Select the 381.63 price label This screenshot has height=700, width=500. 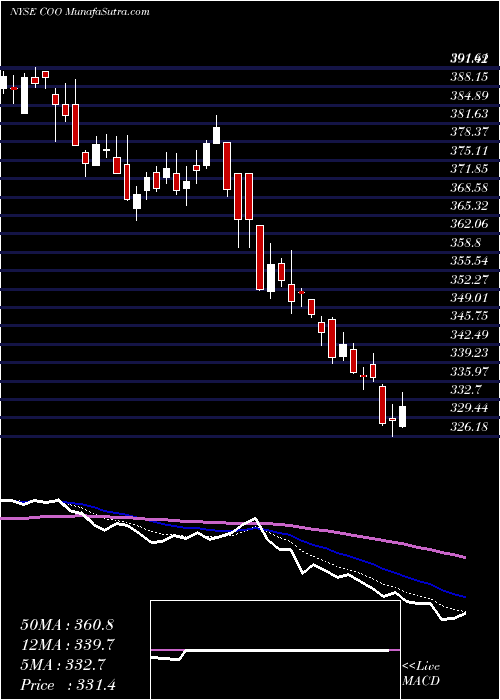click(x=469, y=114)
